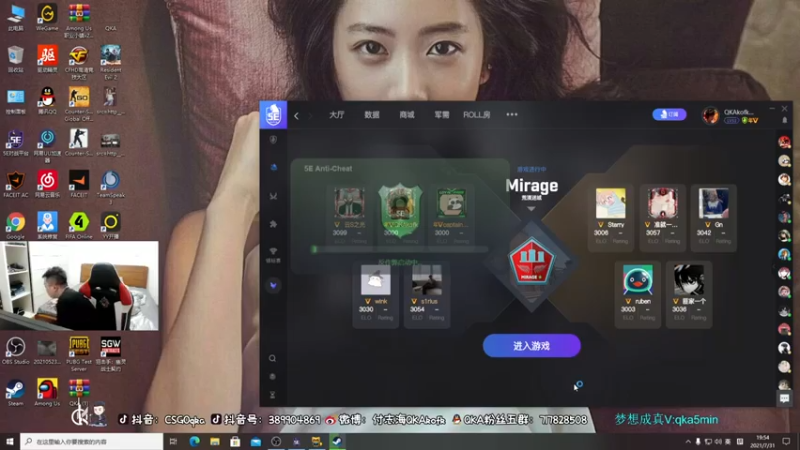The image size is (800, 450).
Task: Click the search magnifier in 5E sidebar
Action: (272, 358)
